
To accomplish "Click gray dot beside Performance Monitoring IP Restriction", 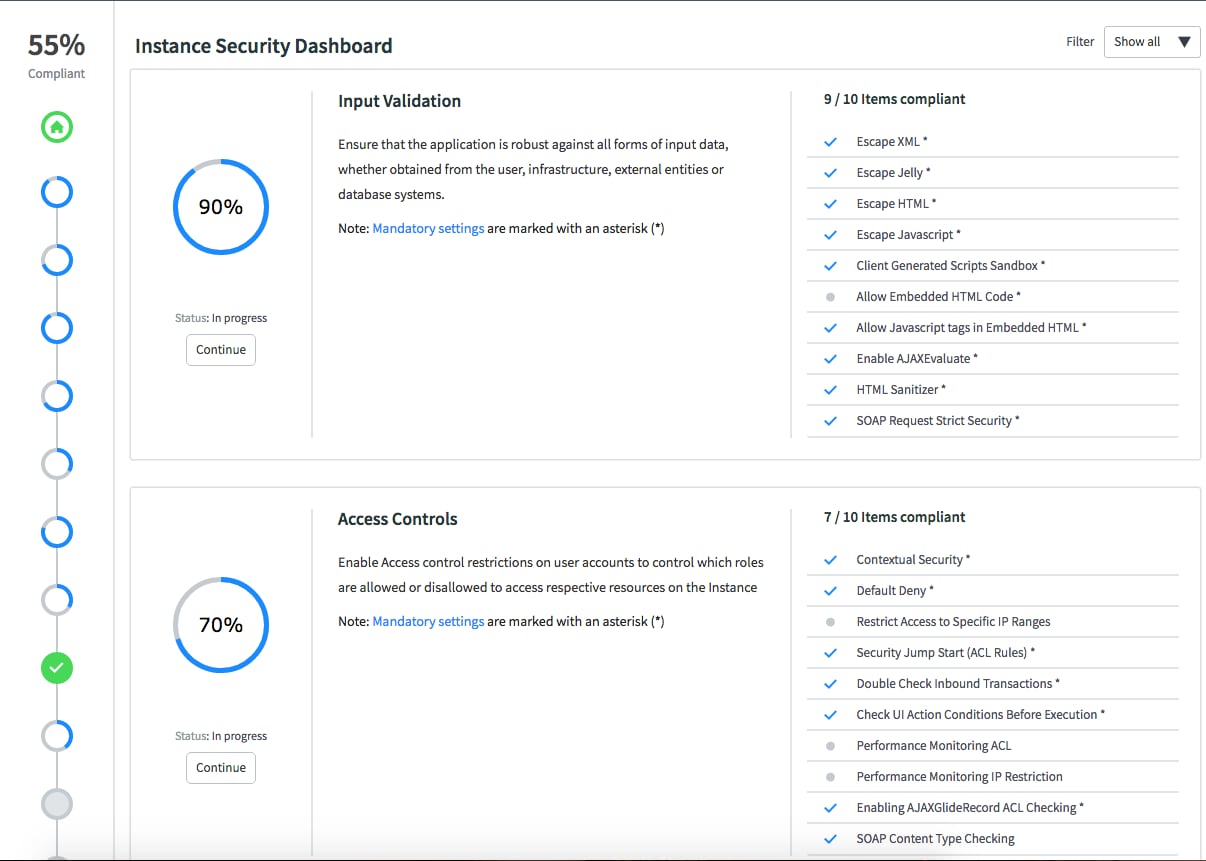I will pos(830,777).
